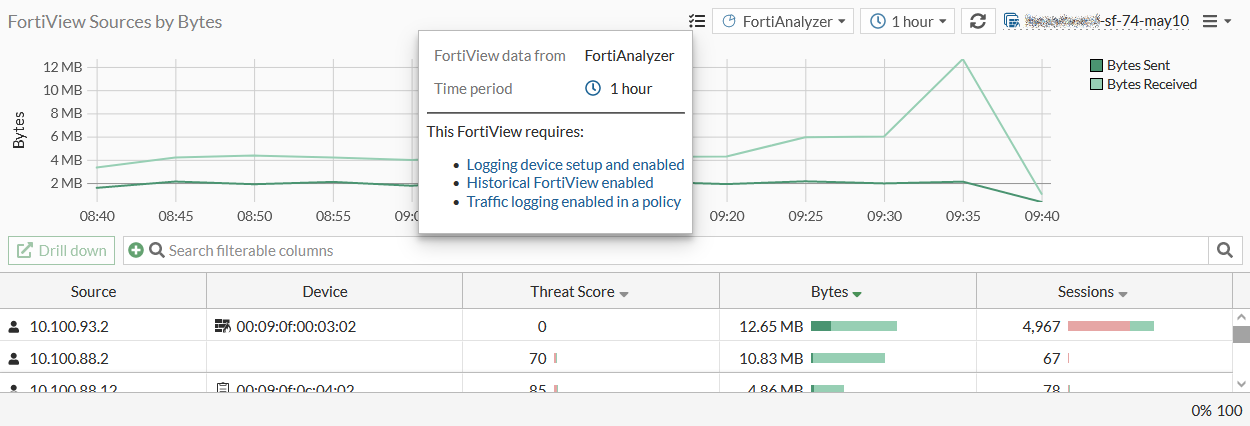
Task: Open Historical FortiView enabled link
Action: [560, 183]
